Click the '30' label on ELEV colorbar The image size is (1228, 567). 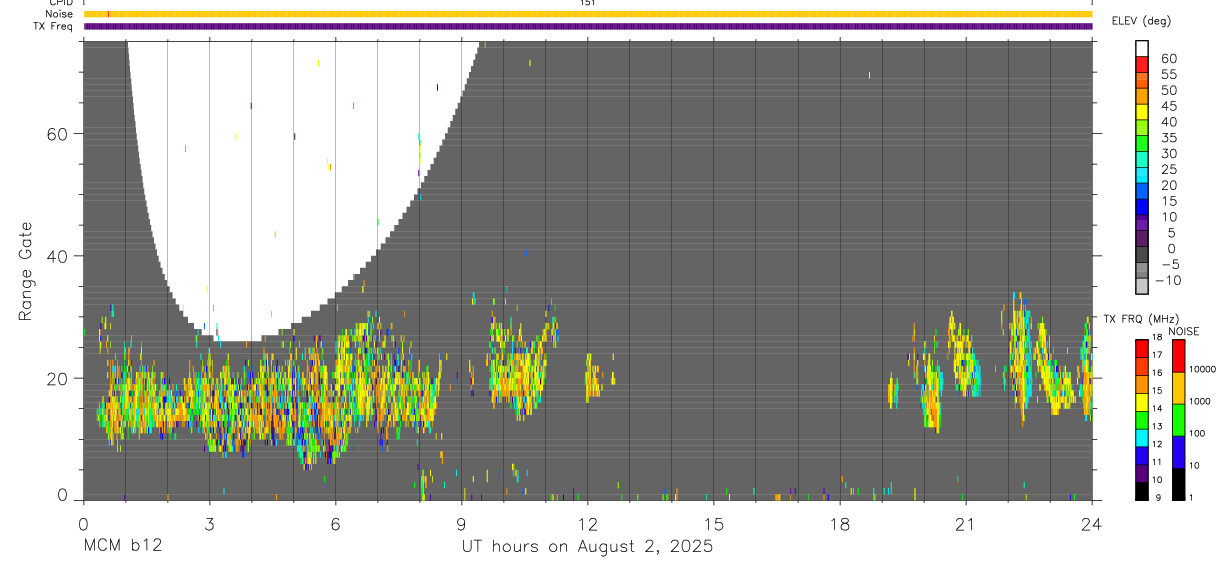1168,154
